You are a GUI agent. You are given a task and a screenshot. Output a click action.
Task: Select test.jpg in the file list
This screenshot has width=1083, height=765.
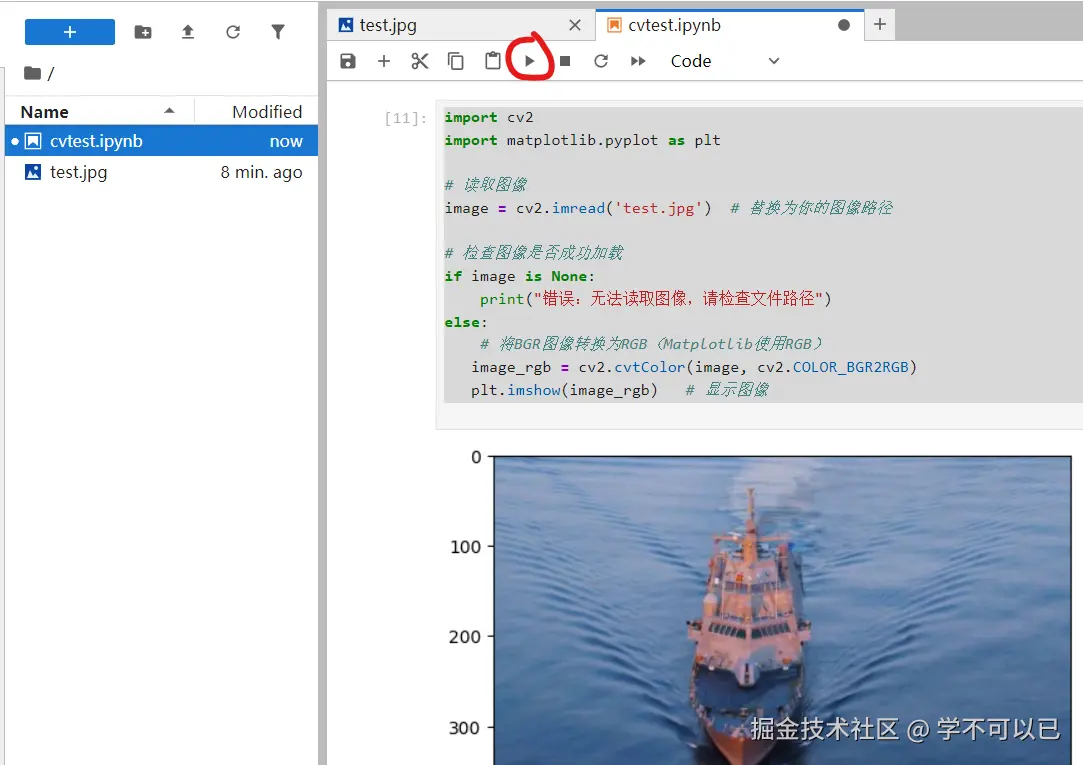(162, 172)
